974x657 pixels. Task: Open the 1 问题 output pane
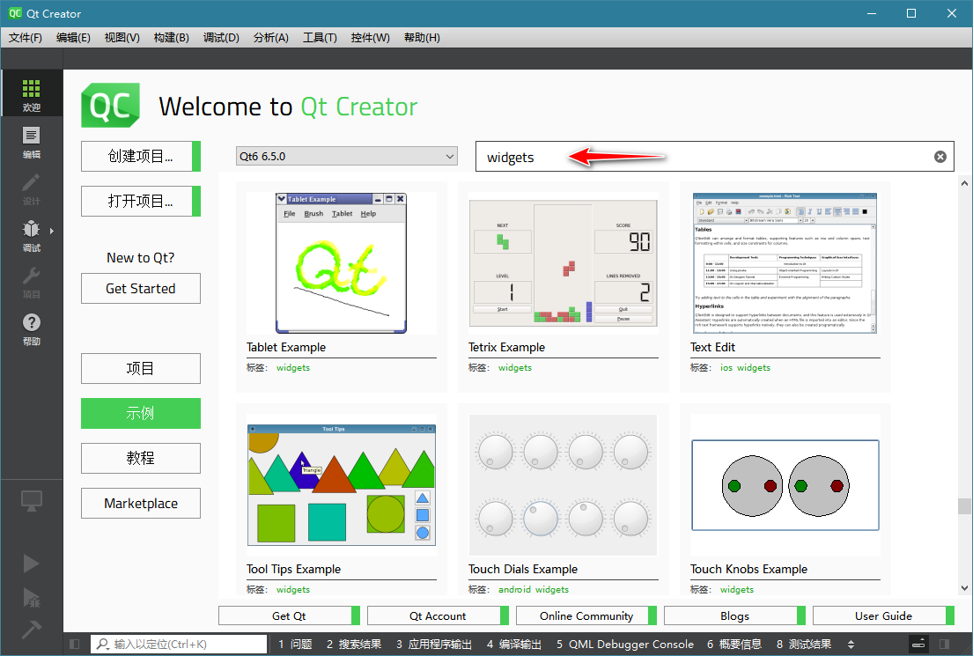pyautogui.click(x=295, y=644)
